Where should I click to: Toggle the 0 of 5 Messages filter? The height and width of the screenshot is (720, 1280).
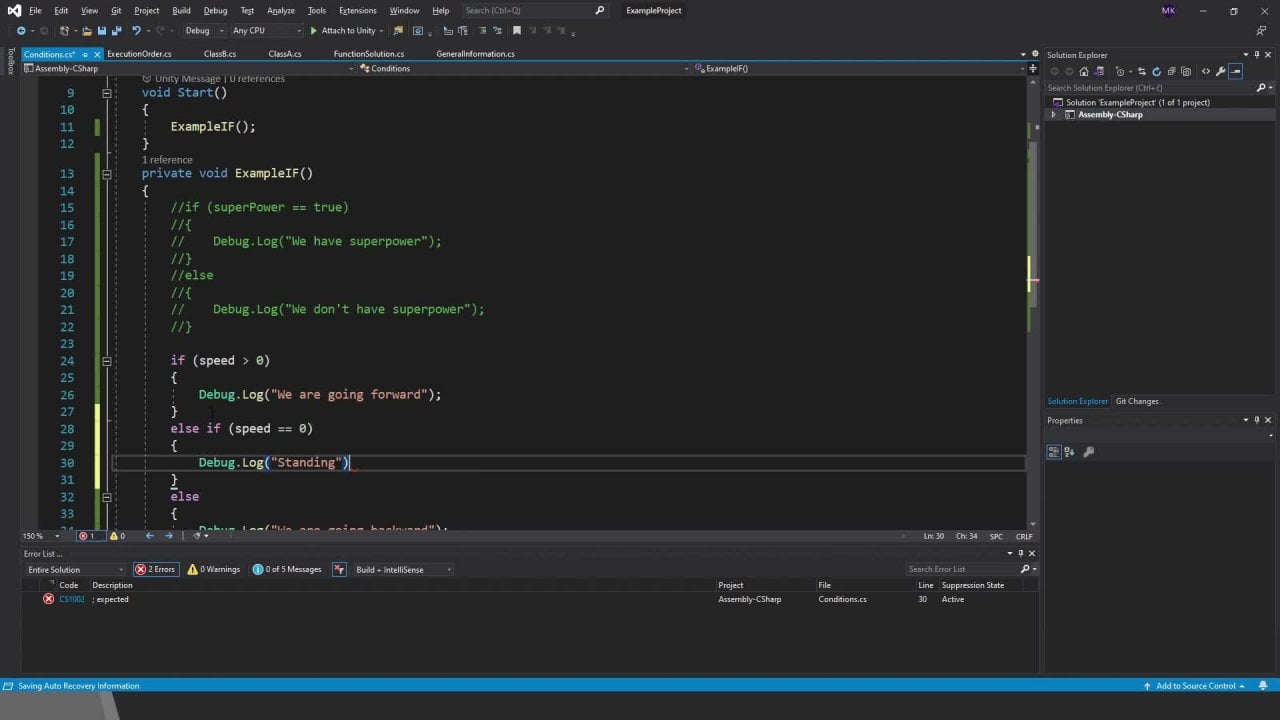click(287, 570)
